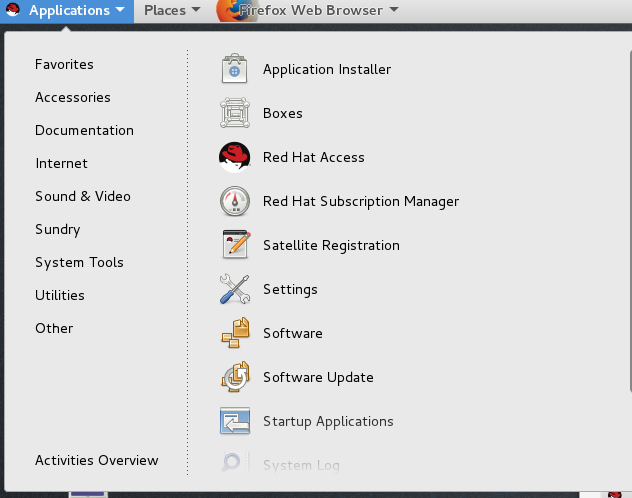Open the Startup Applications label
The image size is (632, 498).
click(x=328, y=421)
